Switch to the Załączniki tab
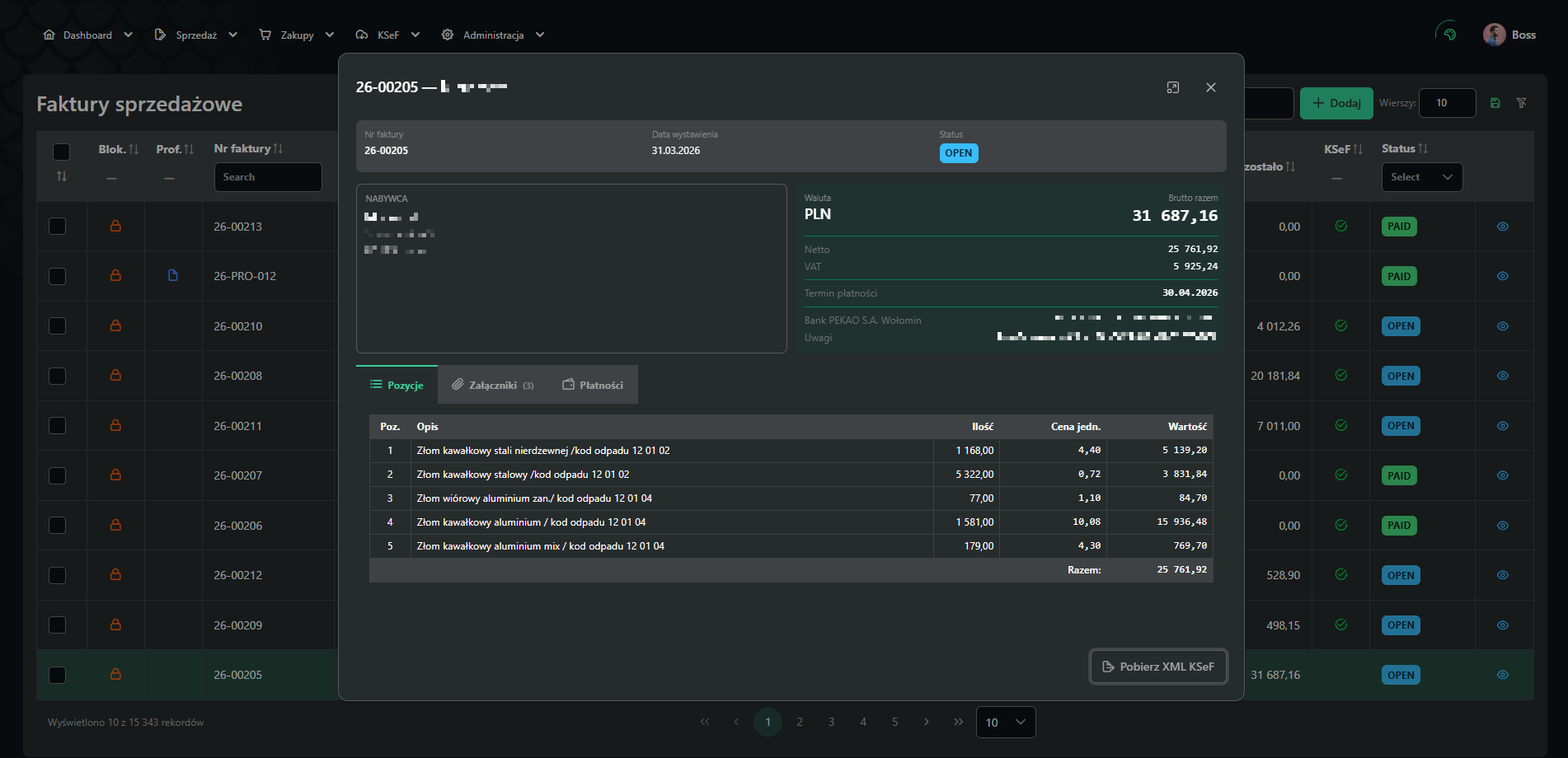Screen dimensions: 1568x758 pyautogui.click(x=493, y=385)
